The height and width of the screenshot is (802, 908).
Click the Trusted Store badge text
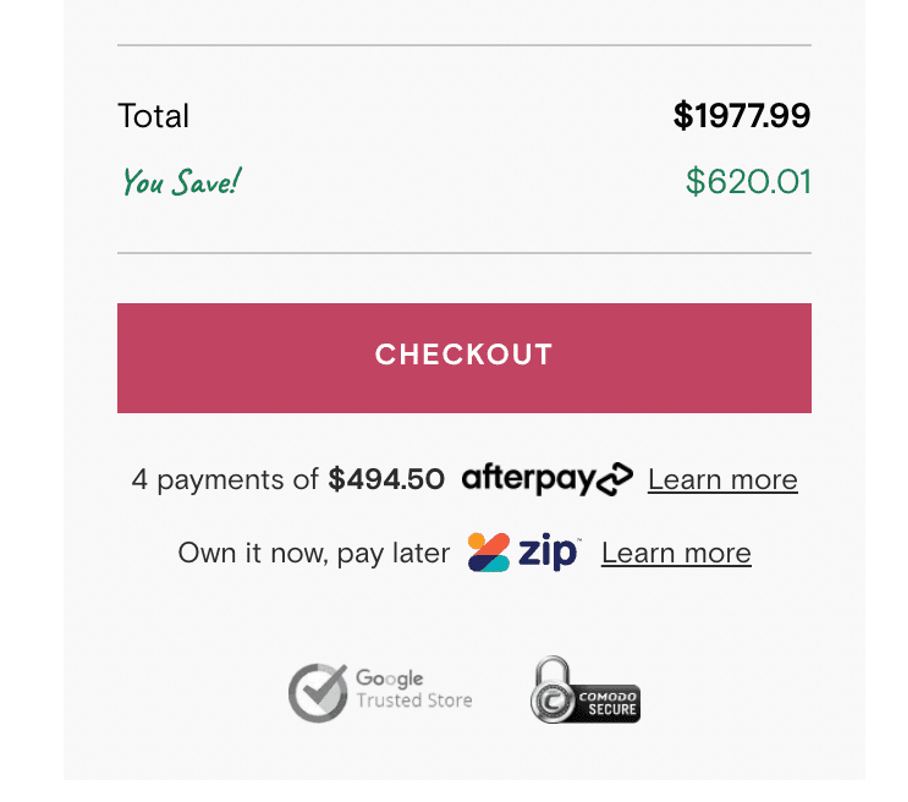[x=414, y=701]
